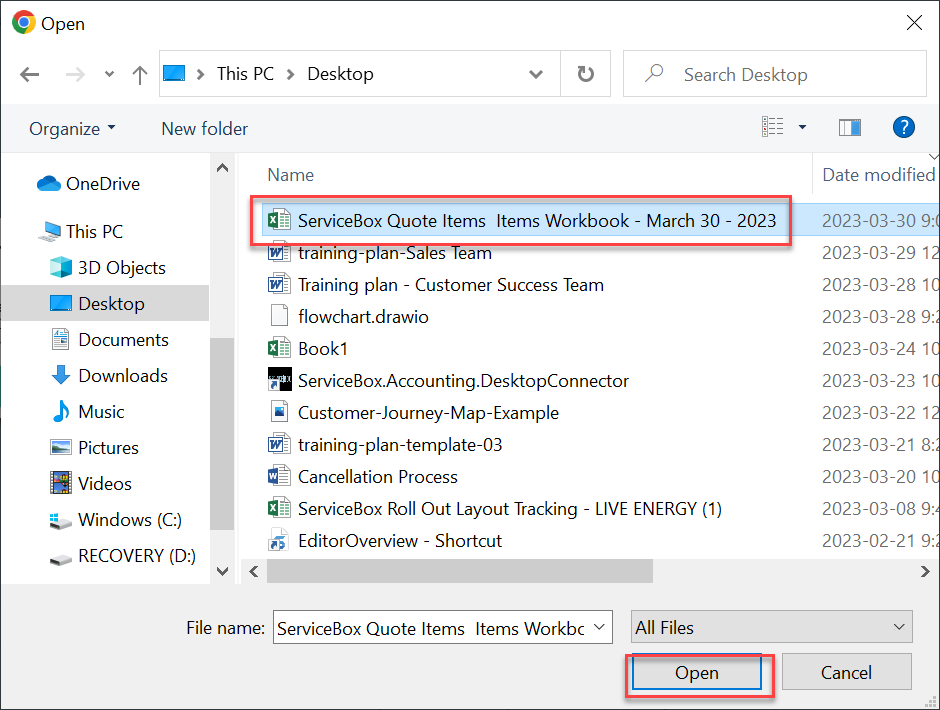Screen dimensions: 940x710
Task: Sort by Date modified column header
Action: click(878, 175)
